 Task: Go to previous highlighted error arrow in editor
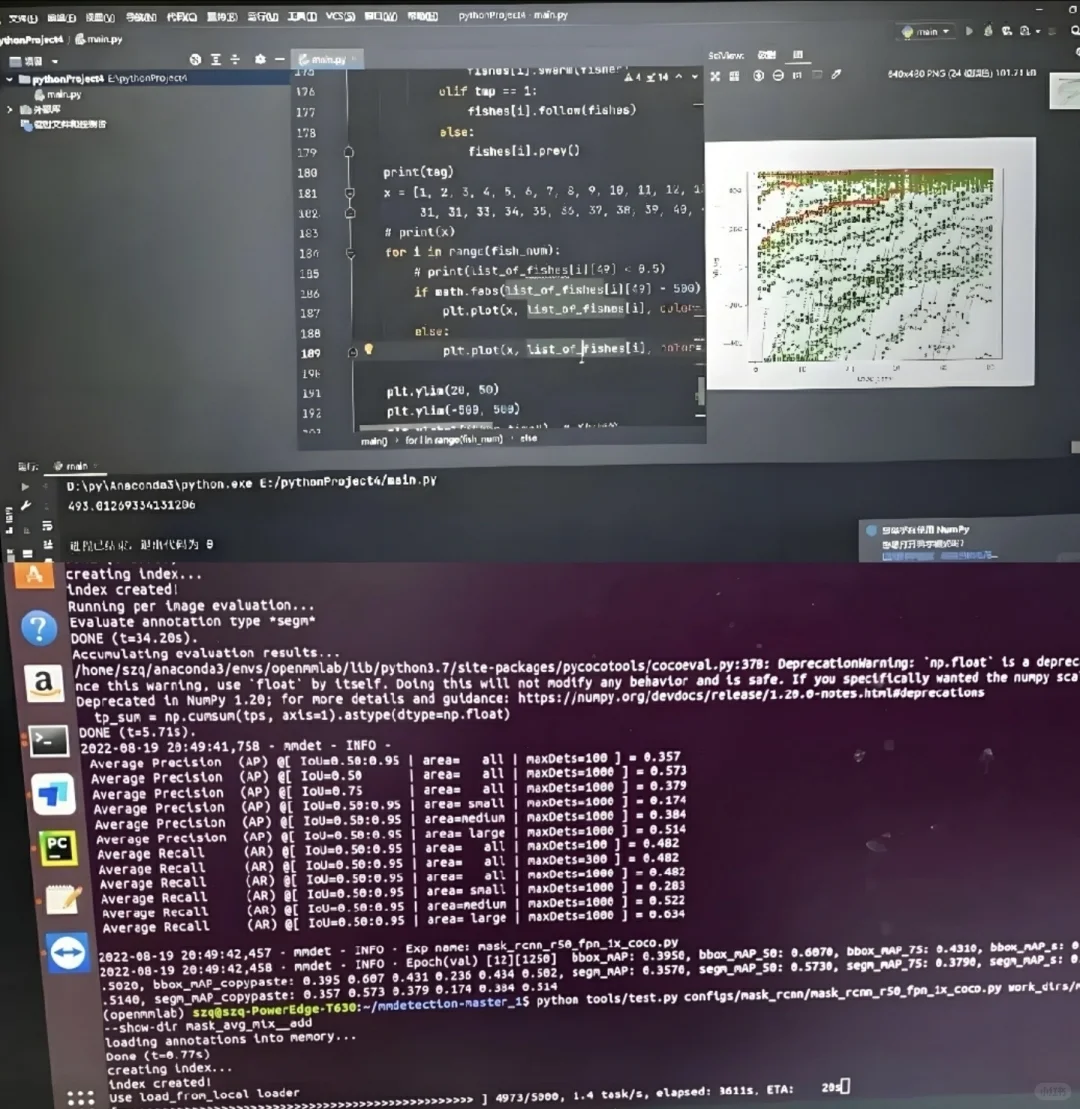point(679,76)
